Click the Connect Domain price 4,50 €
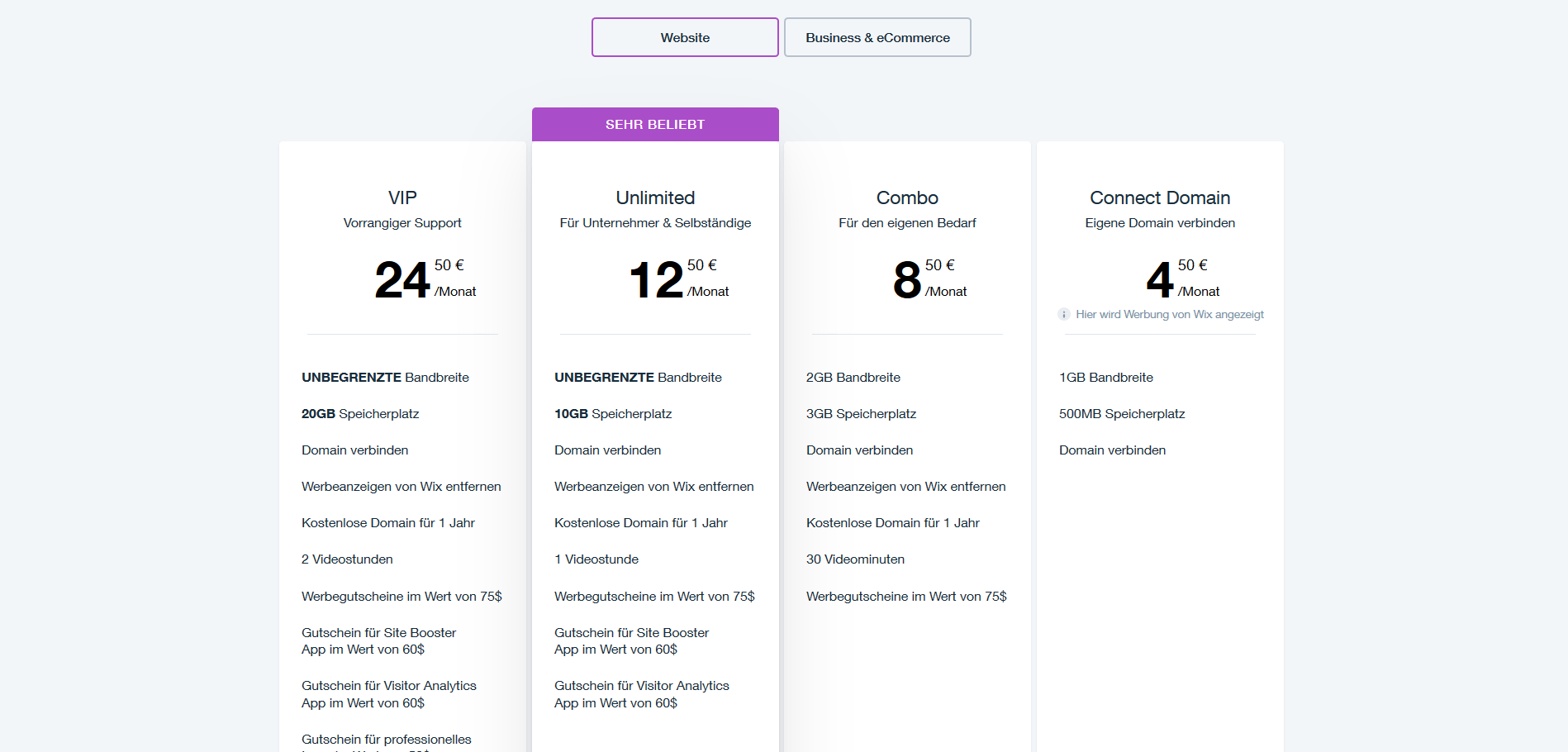Screen dimensions: 1568x752 click(x=1182, y=279)
